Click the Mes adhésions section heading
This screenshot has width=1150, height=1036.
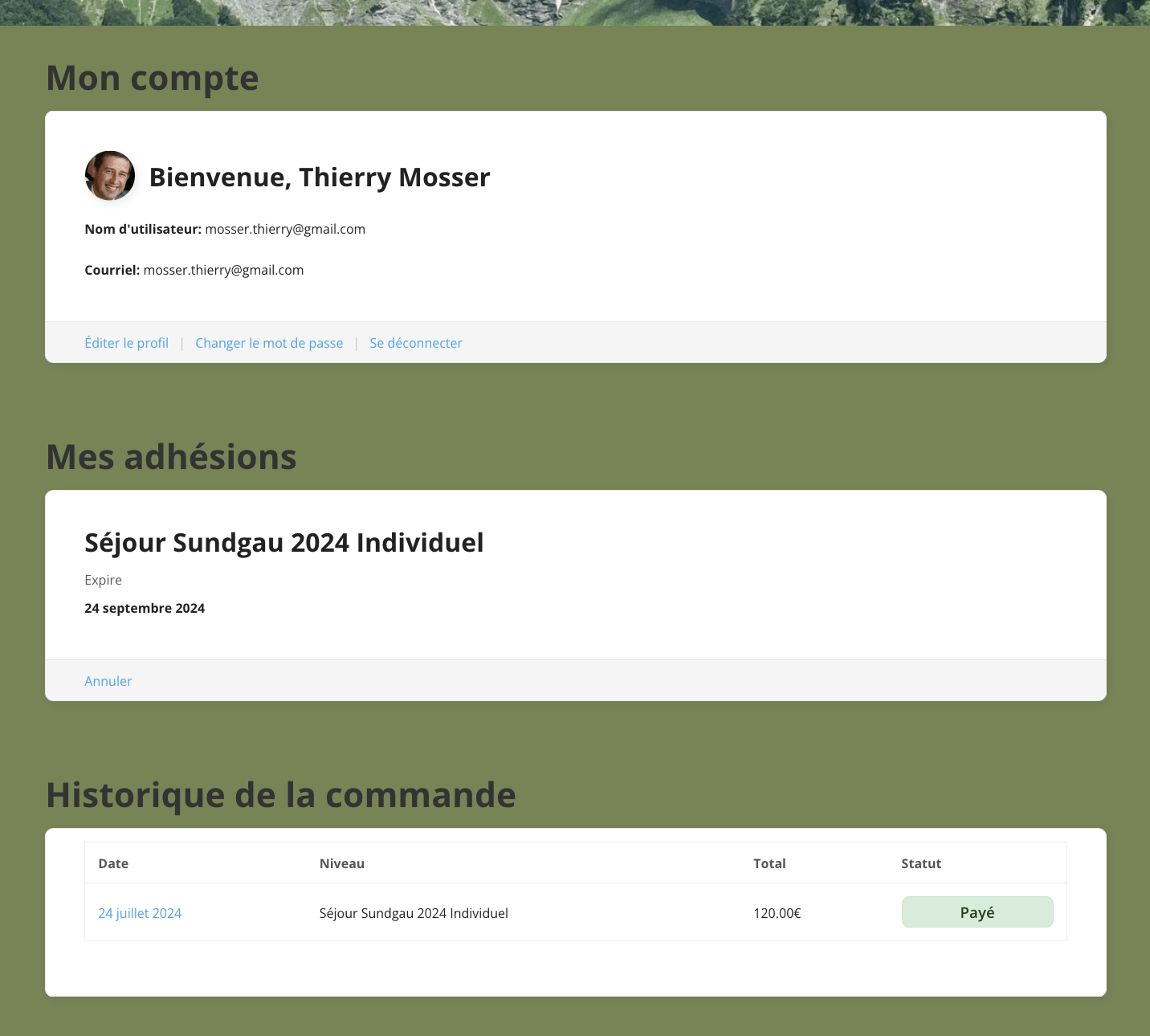[172, 457]
